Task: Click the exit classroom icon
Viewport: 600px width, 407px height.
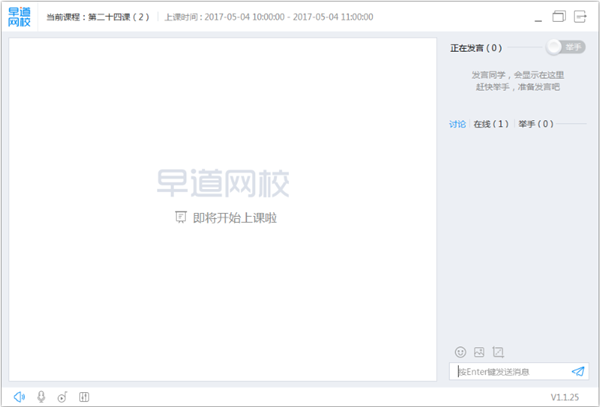Action: pos(580,16)
